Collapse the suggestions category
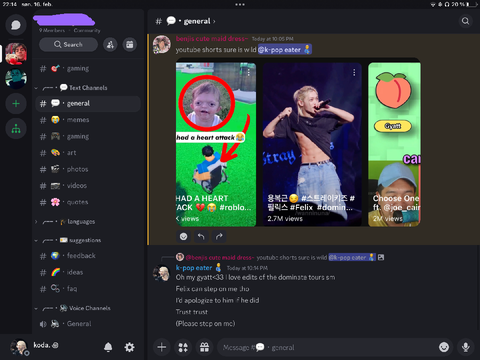The width and height of the screenshot is (480, 360). click(x=68, y=240)
